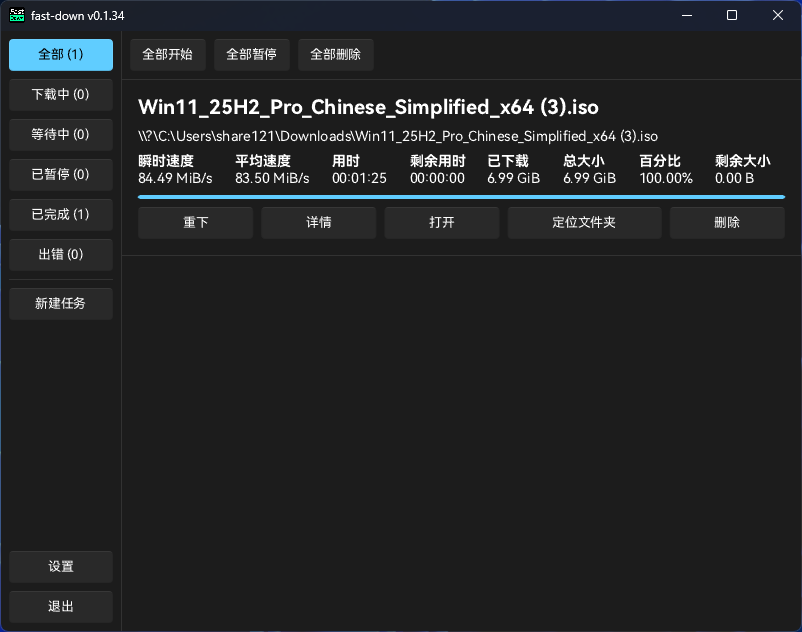Check errored tasks via 出错 (0)
Image resolution: width=802 pixels, height=632 pixels.
pyautogui.click(x=60, y=254)
